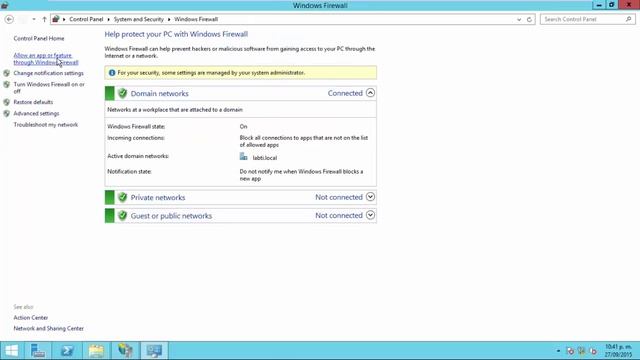Screen dimensions: 640x360
Task: Open Troubleshoot my network
Action: click(45, 125)
